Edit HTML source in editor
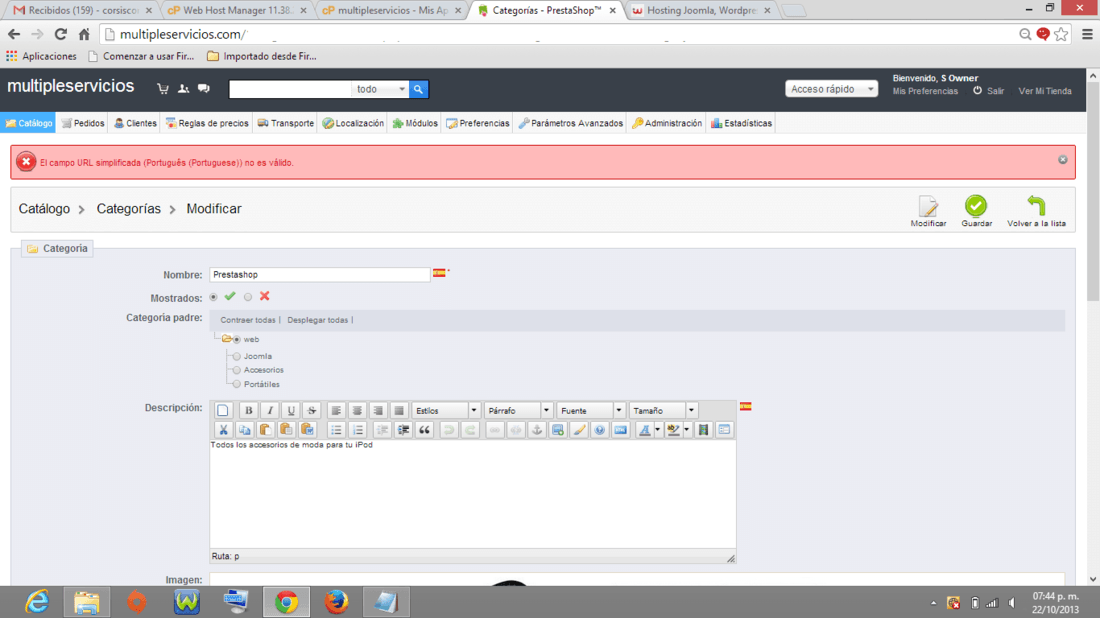 click(620, 430)
